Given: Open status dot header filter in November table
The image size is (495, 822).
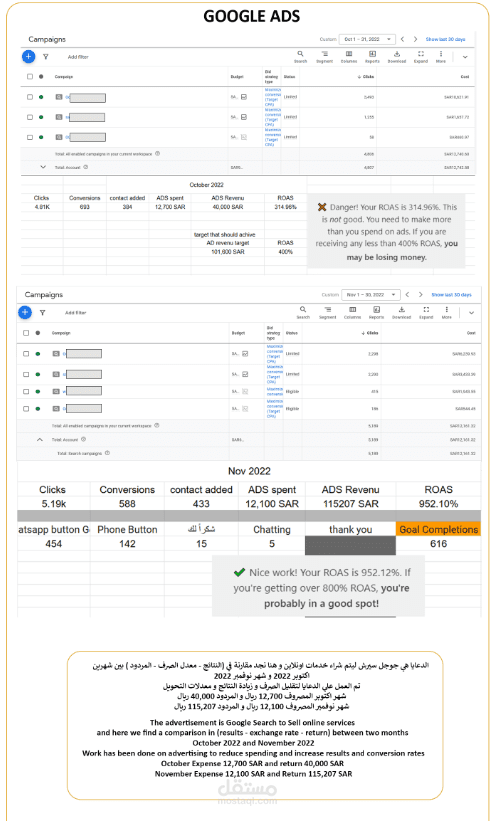Looking at the screenshot, I should (38, 333).
